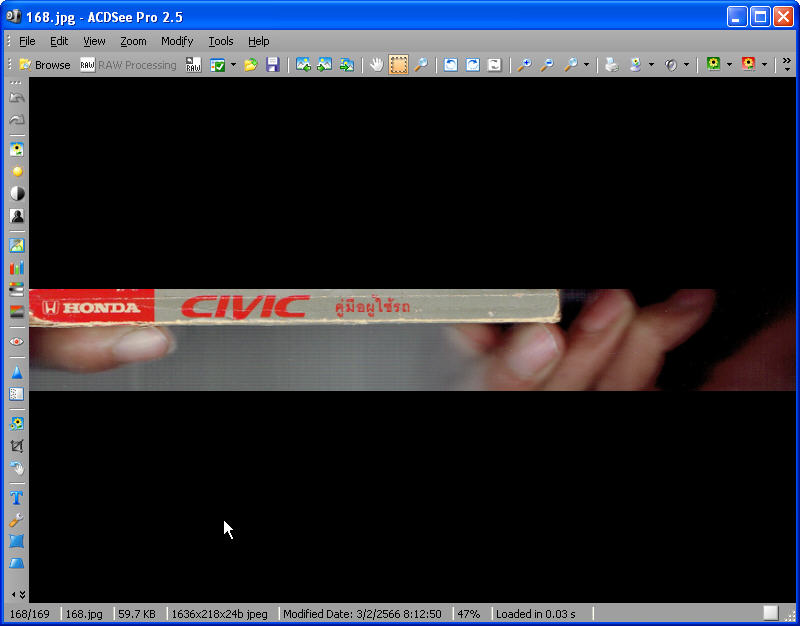This screenshot has width=800, height=626.
Task: Open the HSL color stripes tool
Action: click(16, 289)
